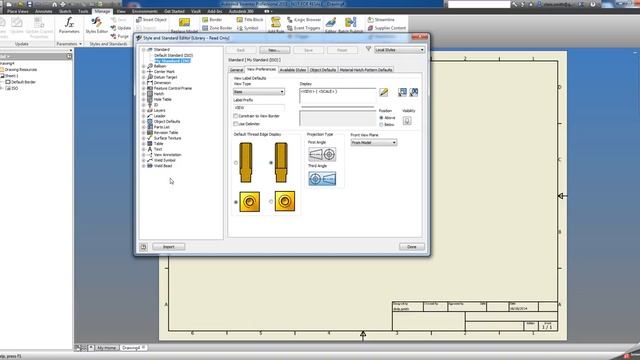Open the Local Styles filter dropdown
The height and width of the screenshot is (360, 640).
point(400,50)
